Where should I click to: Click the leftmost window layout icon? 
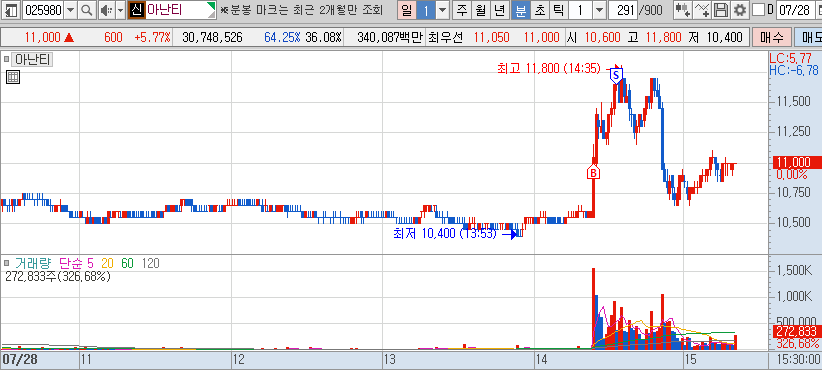click(x=12, y=10)
